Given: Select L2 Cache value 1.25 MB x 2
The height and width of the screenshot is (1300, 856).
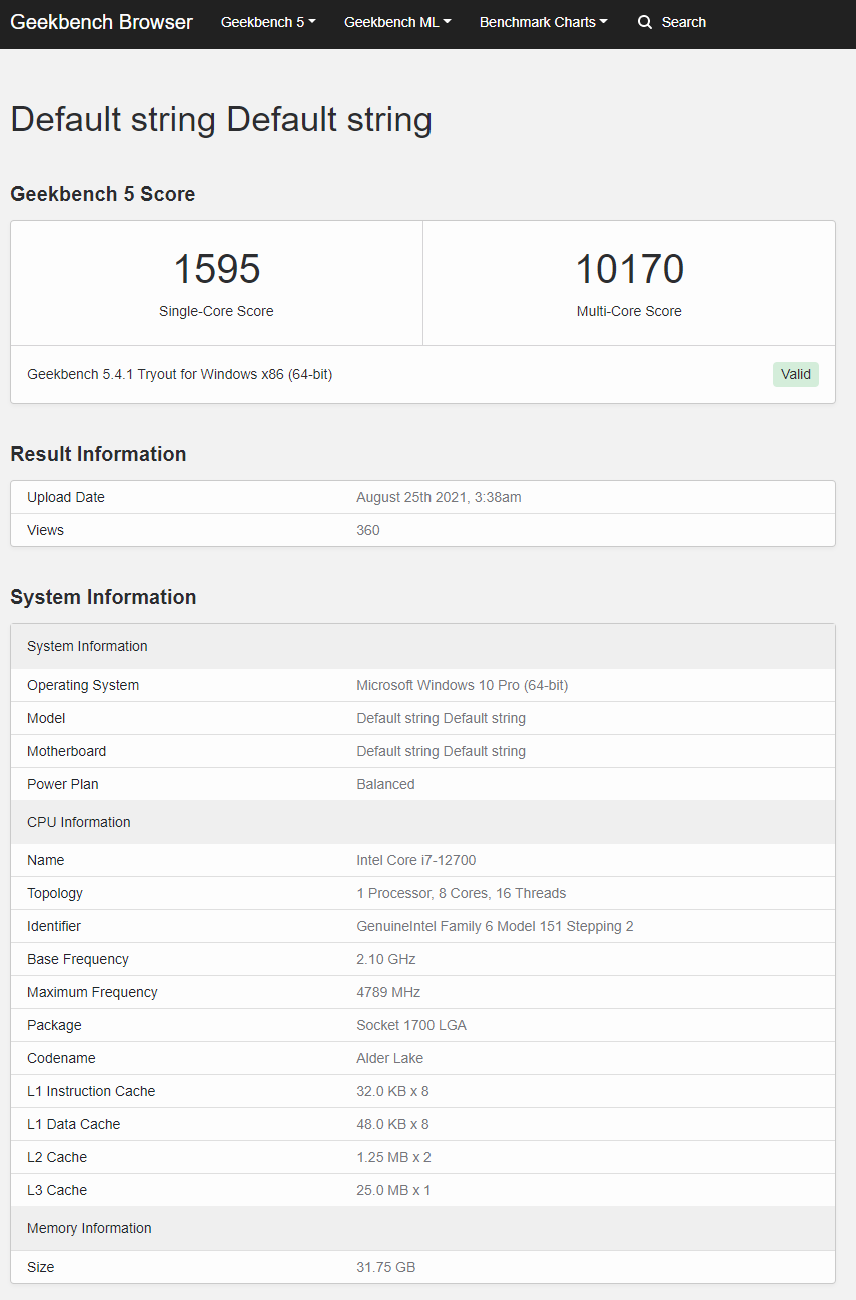Looking at the screenshot, I should [x=394, y=1157].
